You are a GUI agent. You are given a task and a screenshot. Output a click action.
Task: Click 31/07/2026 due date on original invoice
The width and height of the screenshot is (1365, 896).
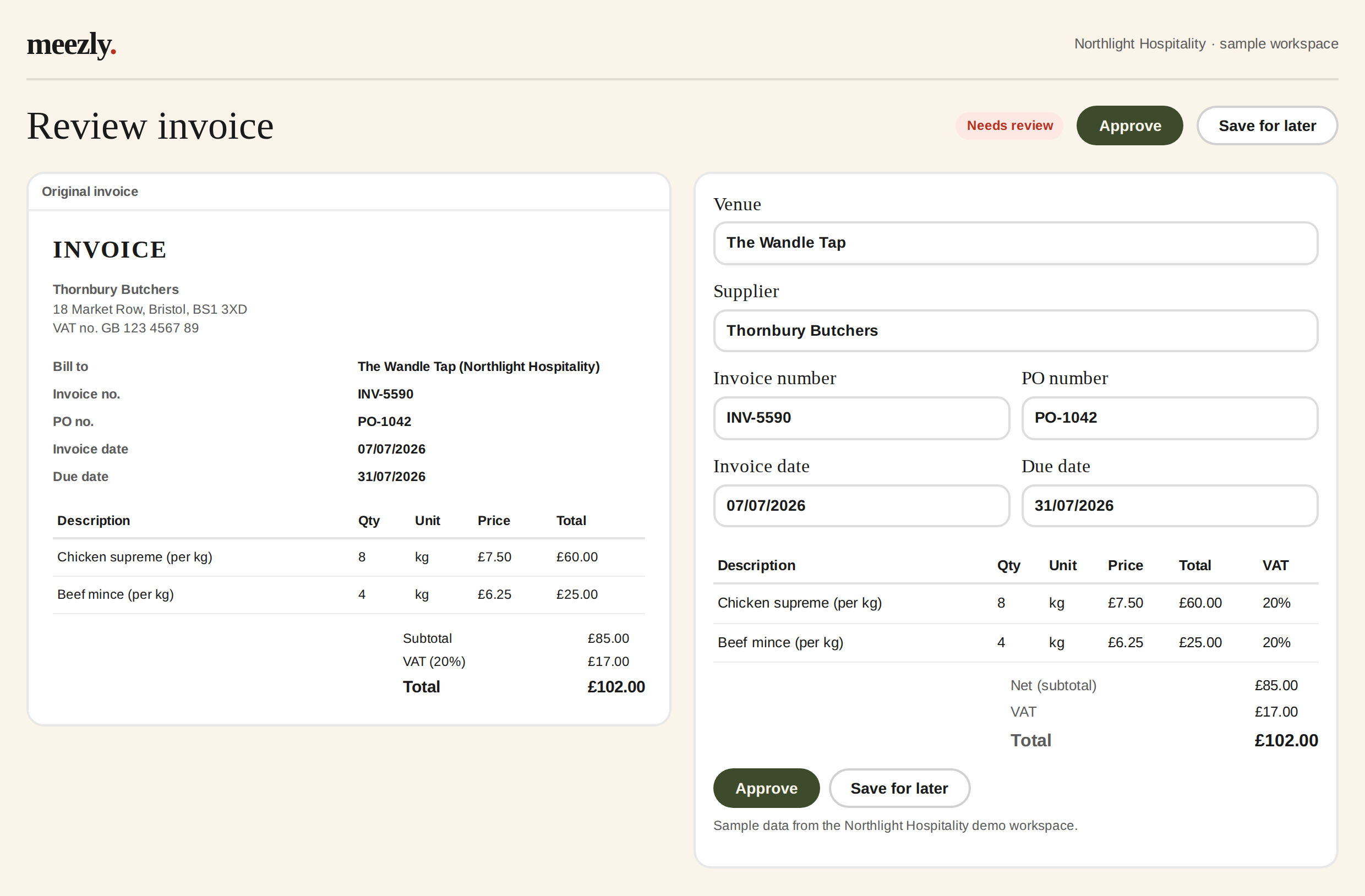pyautogui.click(x=391, y=477)
